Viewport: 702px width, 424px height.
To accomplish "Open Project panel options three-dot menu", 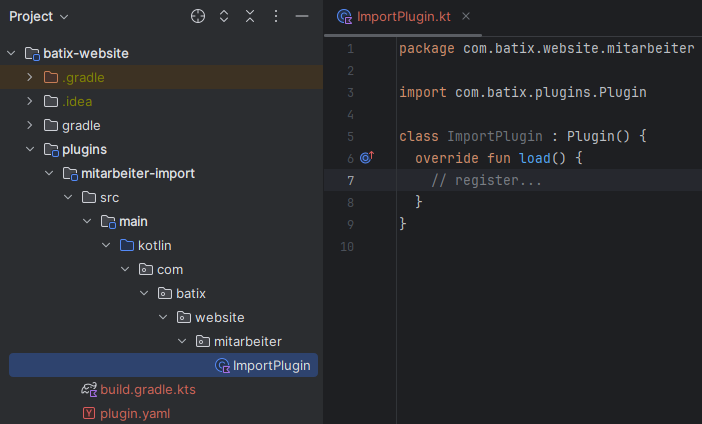I will click(276, 17).
